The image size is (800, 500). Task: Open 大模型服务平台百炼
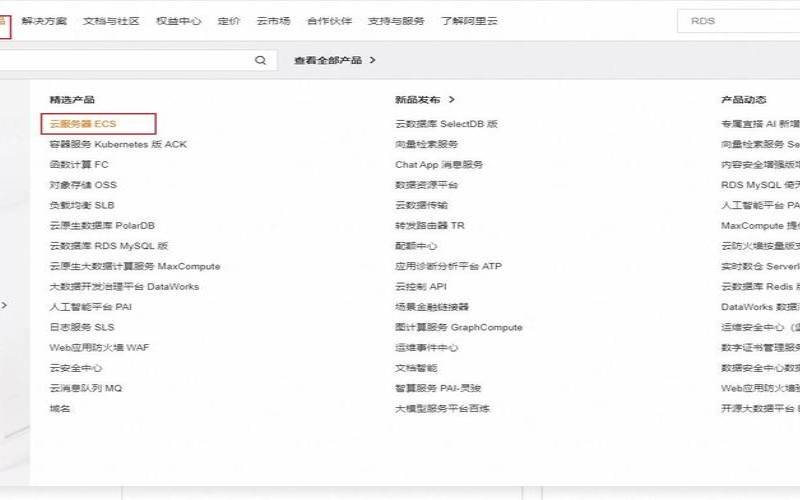[442, 409]
